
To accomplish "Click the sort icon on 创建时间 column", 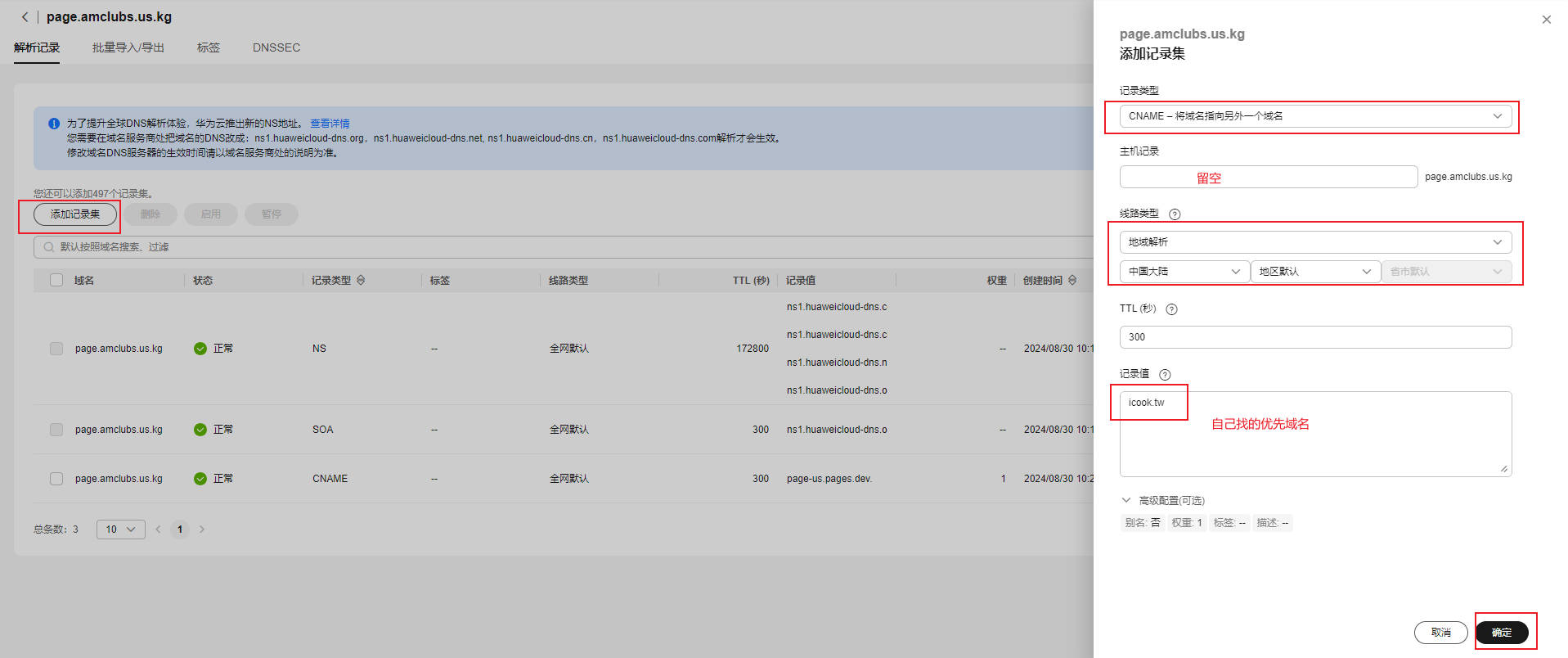I will pyautogui.click(x=1072, y=281).
